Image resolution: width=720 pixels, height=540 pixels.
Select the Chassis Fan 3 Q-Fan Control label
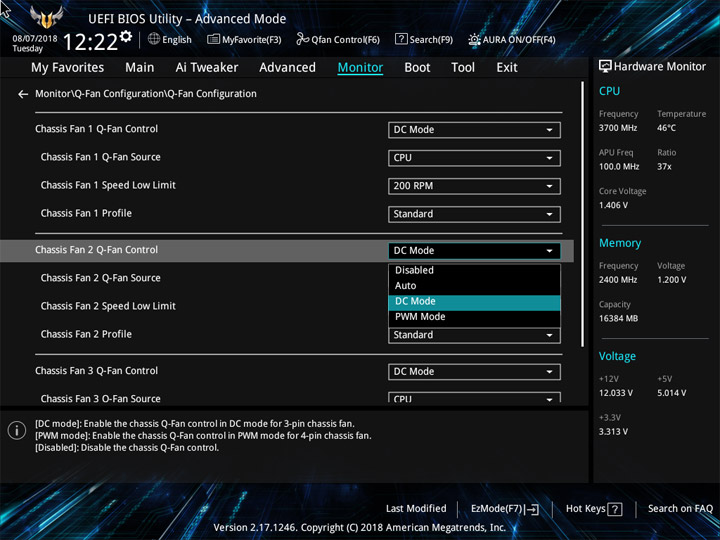[96, 371]
